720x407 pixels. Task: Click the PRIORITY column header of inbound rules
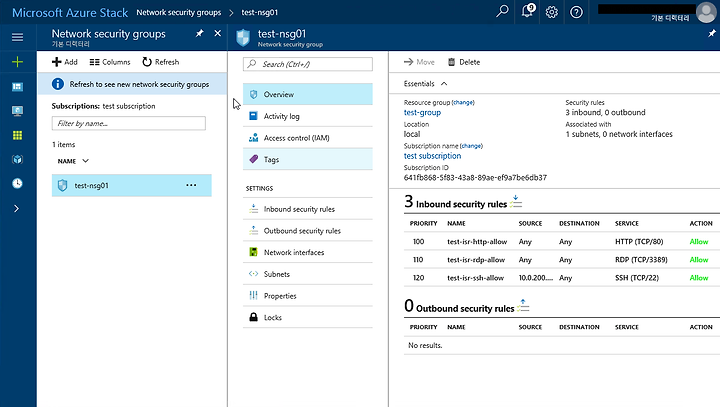pos(423,223)
